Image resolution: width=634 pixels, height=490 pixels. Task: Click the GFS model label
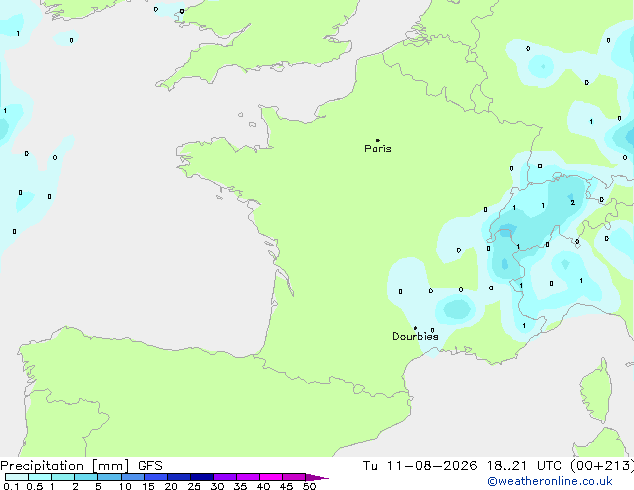(x=150, y=466)
